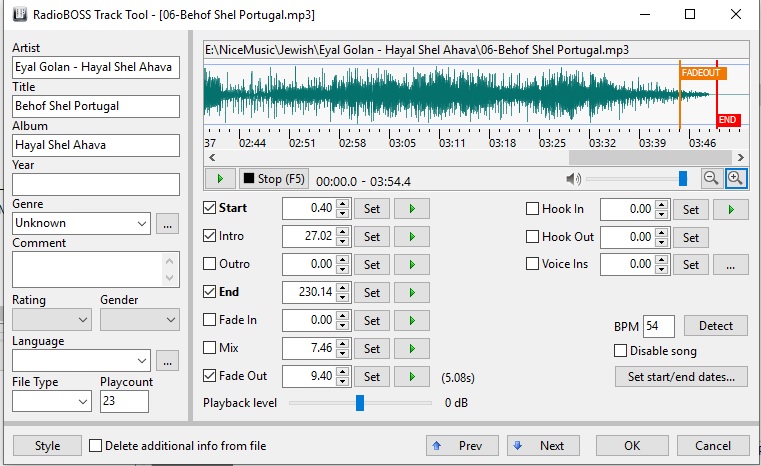Viewport: 761px width, 466px height.
Task: Click the Style button
Action: tap(48, 446)
